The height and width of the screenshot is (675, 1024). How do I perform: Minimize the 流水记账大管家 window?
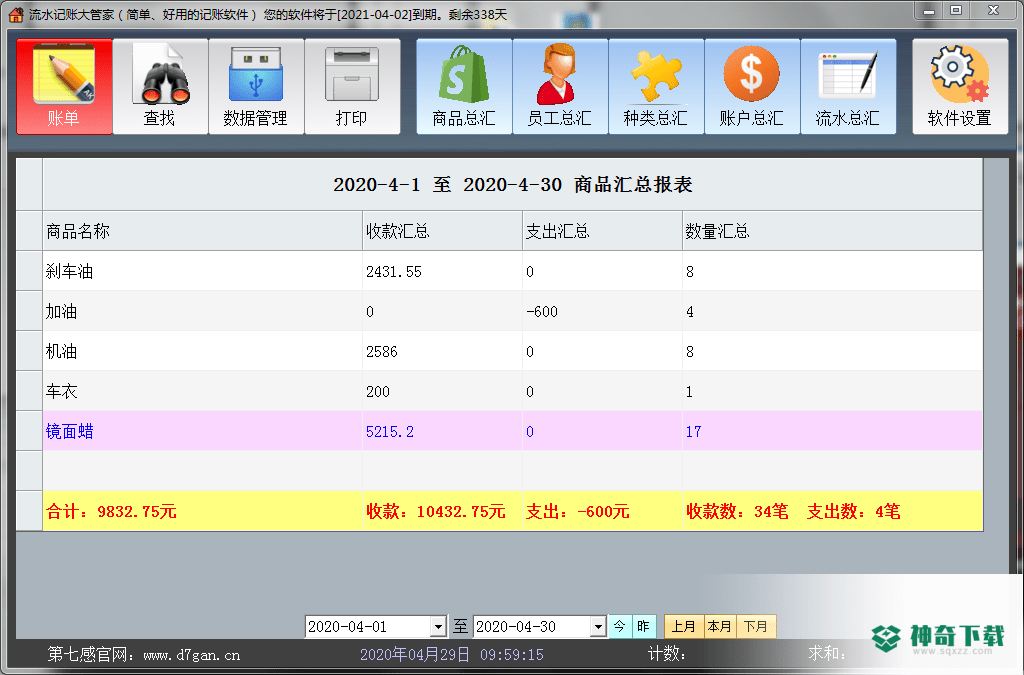coord(929,11)
